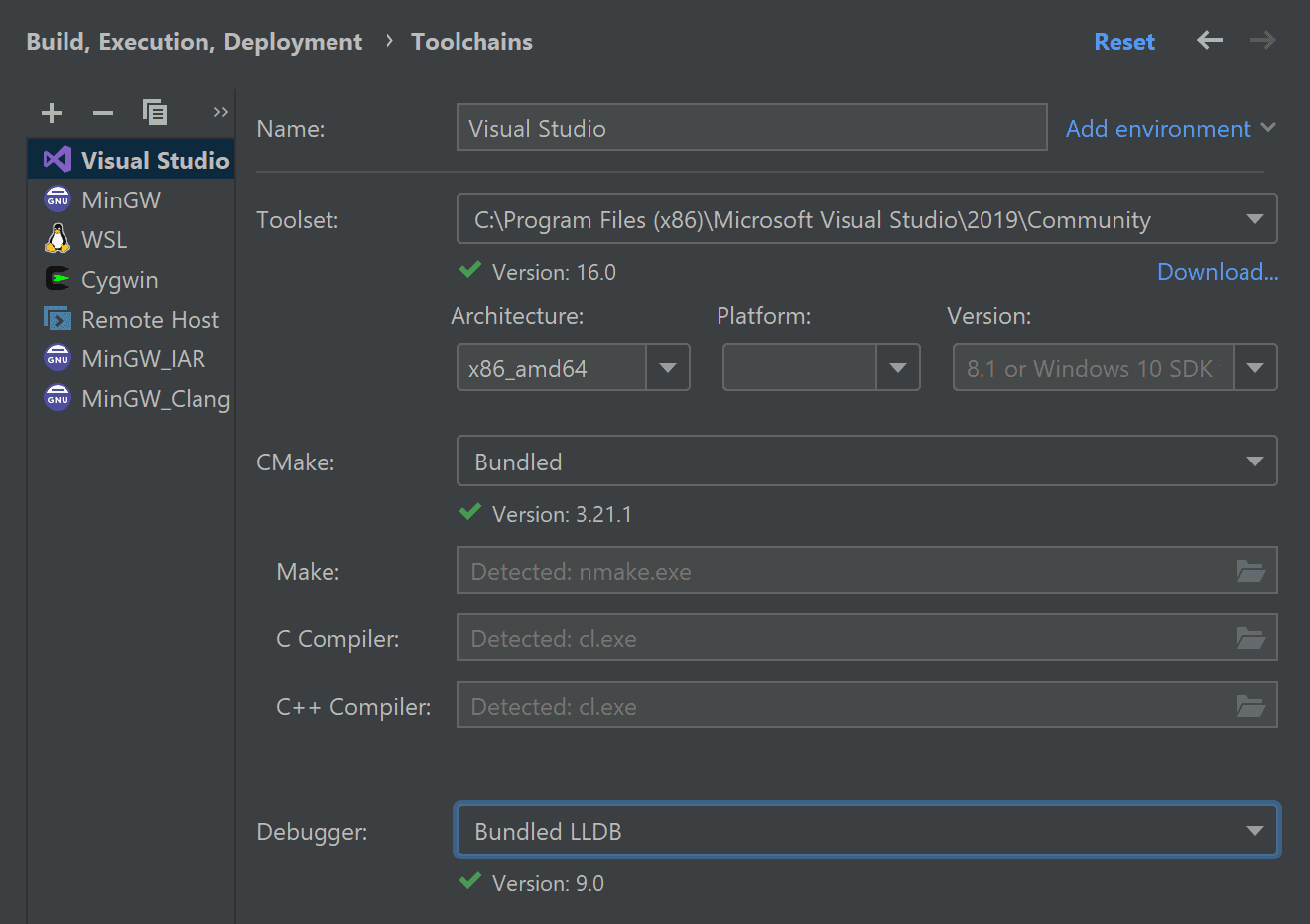Remove selected toolchain with minus icon
The width and height of the screenshot is (1310, 924).
pyautogui.click(x=103, y=113)
